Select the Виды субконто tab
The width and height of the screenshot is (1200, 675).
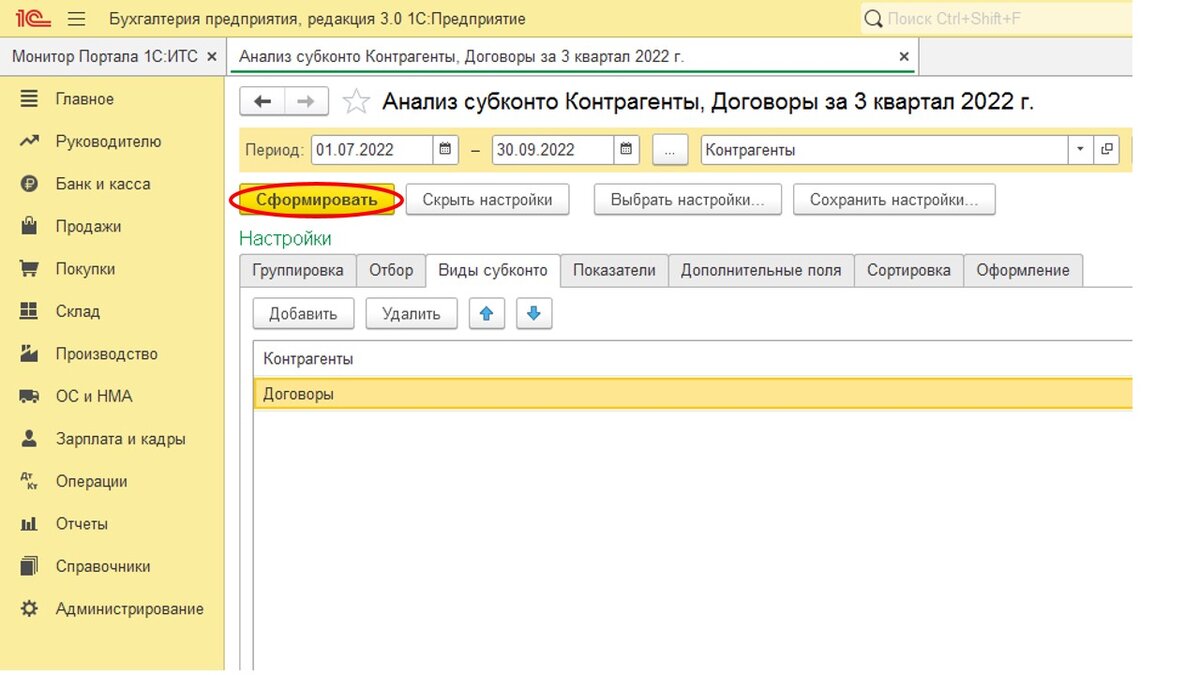click(x=493, y=270)
